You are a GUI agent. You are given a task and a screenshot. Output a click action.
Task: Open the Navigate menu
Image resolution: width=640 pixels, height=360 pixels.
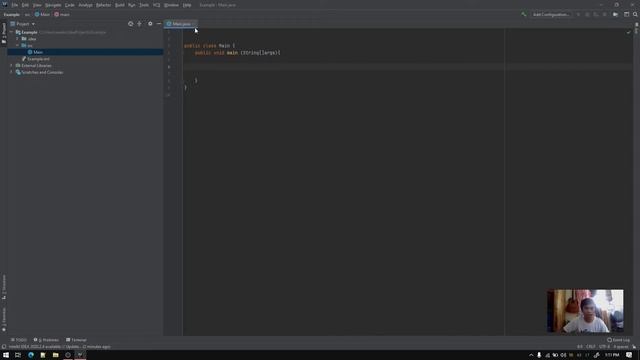pos(53,5)
